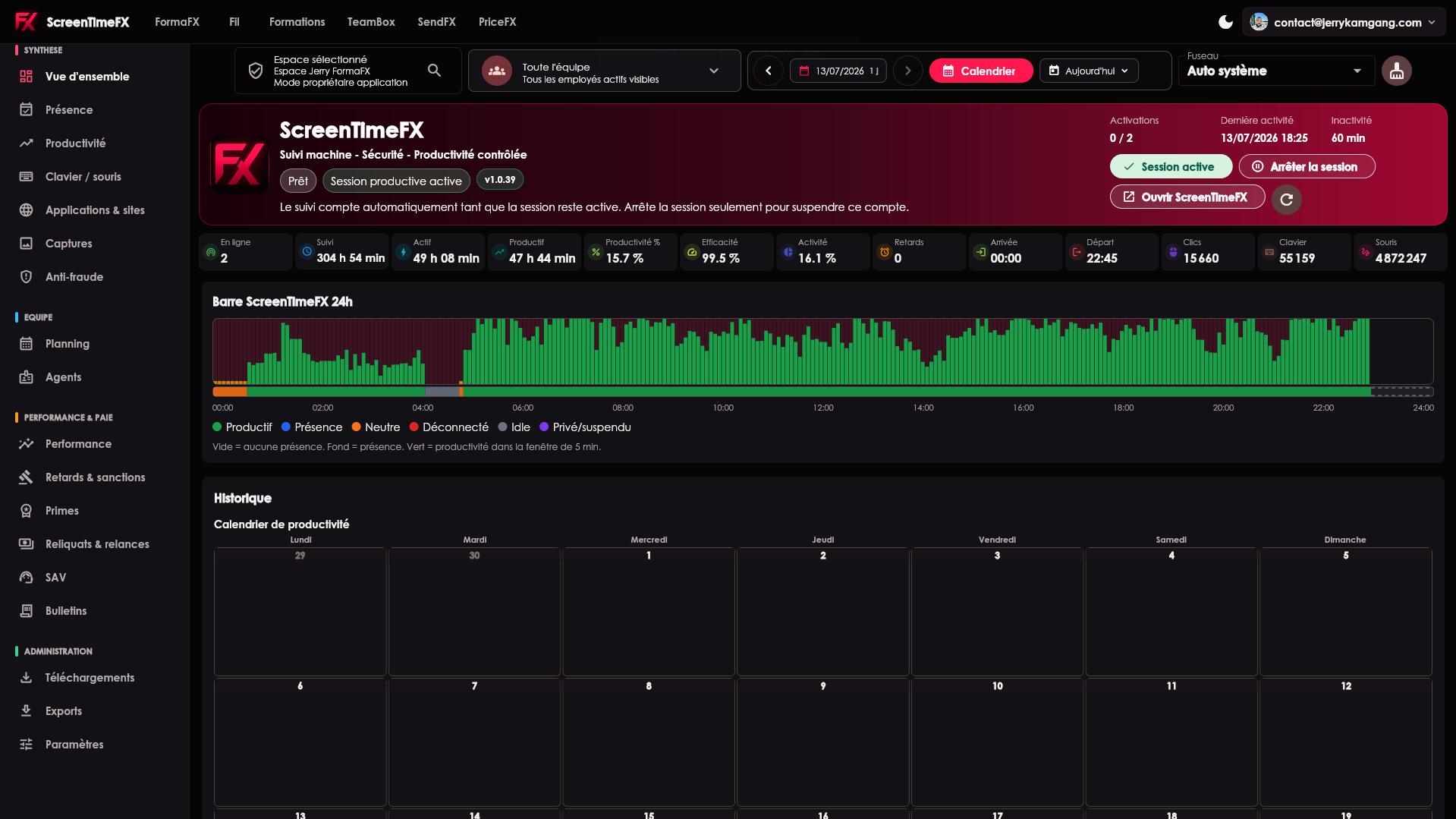Open Téléchargements download icon

click(x=27, y=678)
